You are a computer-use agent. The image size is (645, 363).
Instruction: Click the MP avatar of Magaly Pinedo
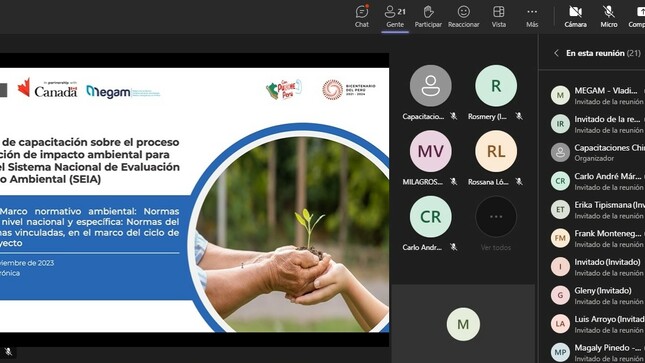[x=560, y=352]
